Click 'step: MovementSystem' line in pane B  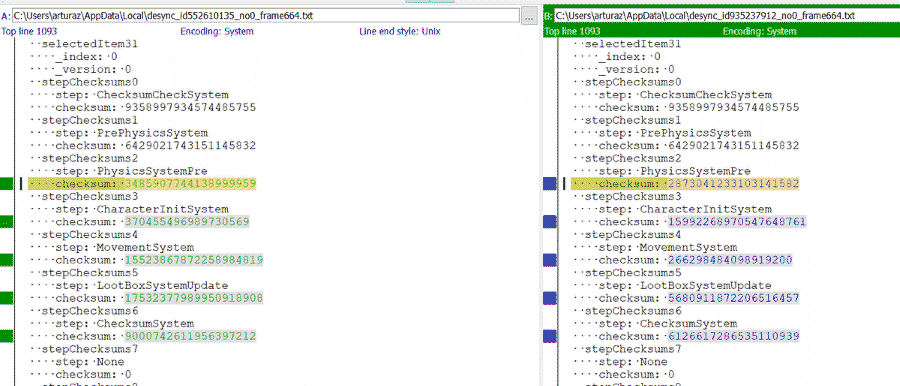(x=667, y=247)
